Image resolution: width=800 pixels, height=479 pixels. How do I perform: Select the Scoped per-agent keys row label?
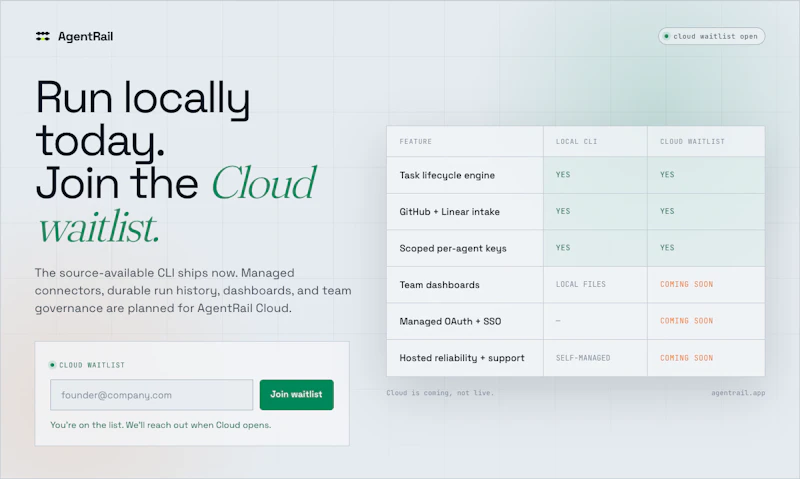coord(453,248)
